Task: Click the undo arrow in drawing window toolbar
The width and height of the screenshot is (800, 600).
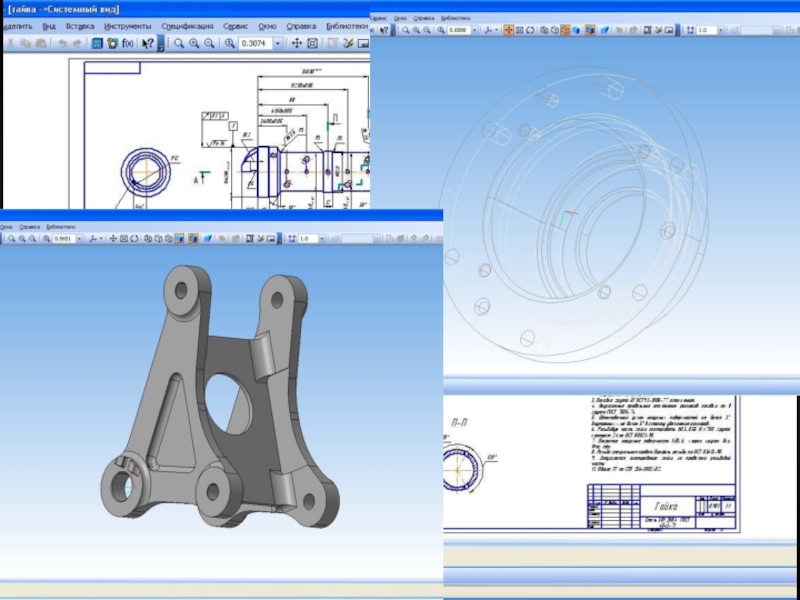Action: [x=62, y=44]
